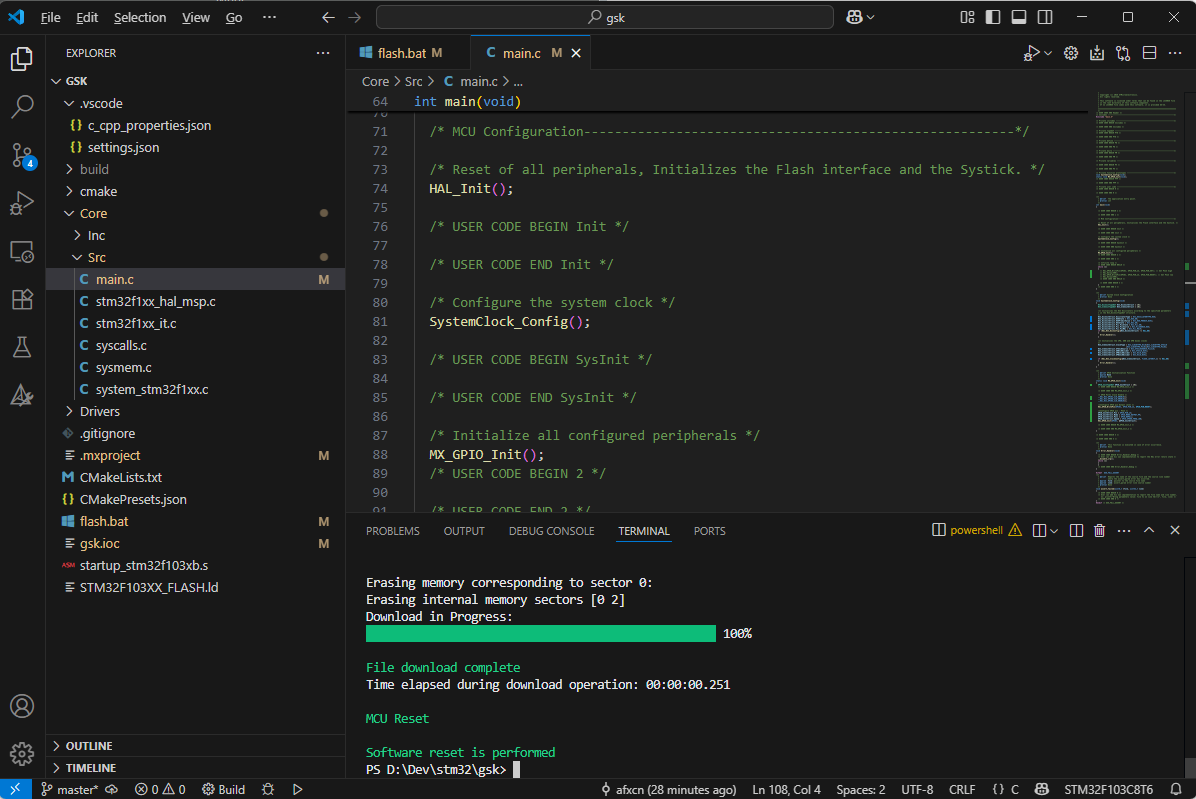This screenshot has height=799, width=1196.
Task: Open the Search view in activity bar
Action: (22, 107)
